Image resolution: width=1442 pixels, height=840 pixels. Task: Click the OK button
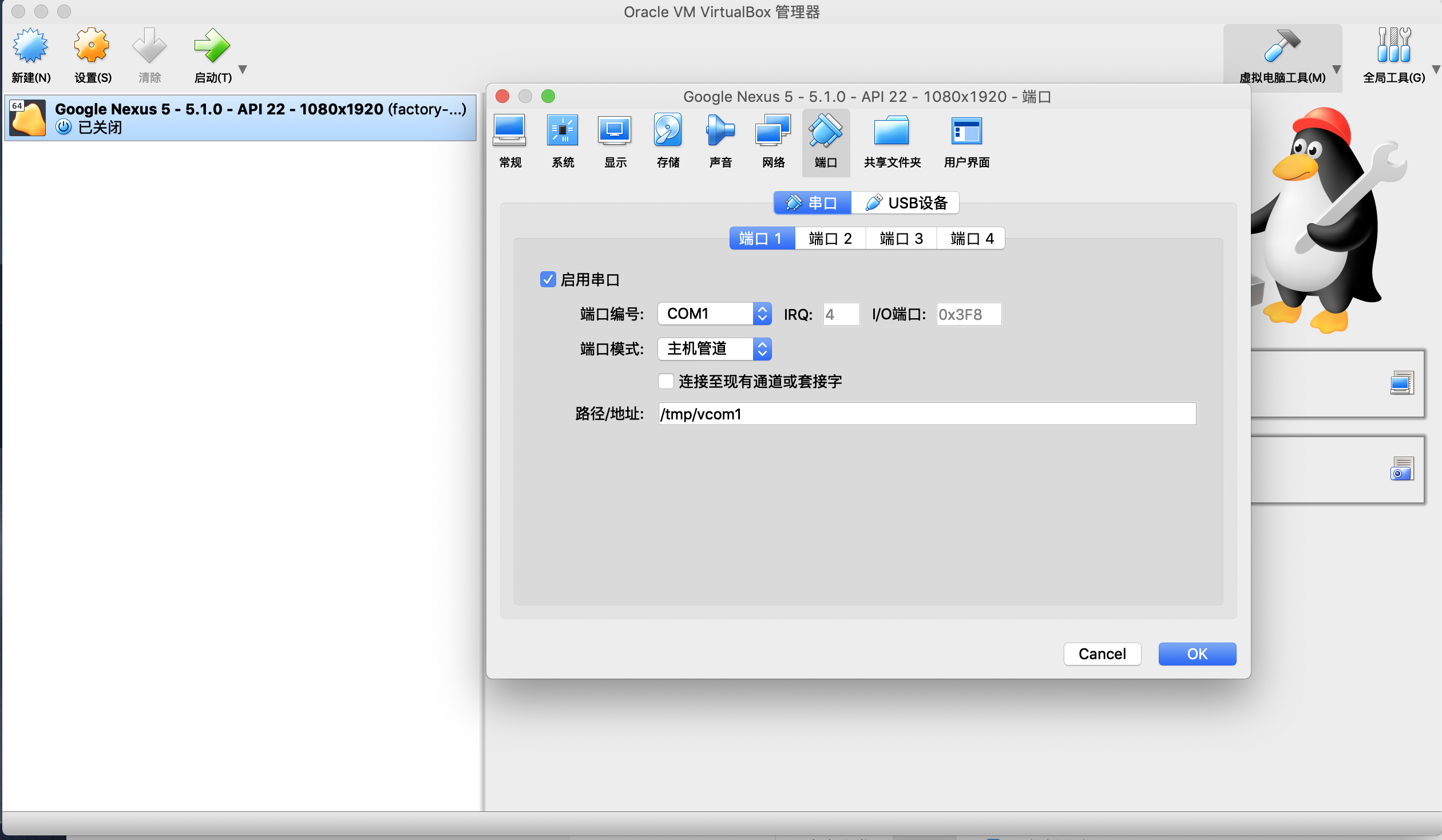(x=1197, y=653)
